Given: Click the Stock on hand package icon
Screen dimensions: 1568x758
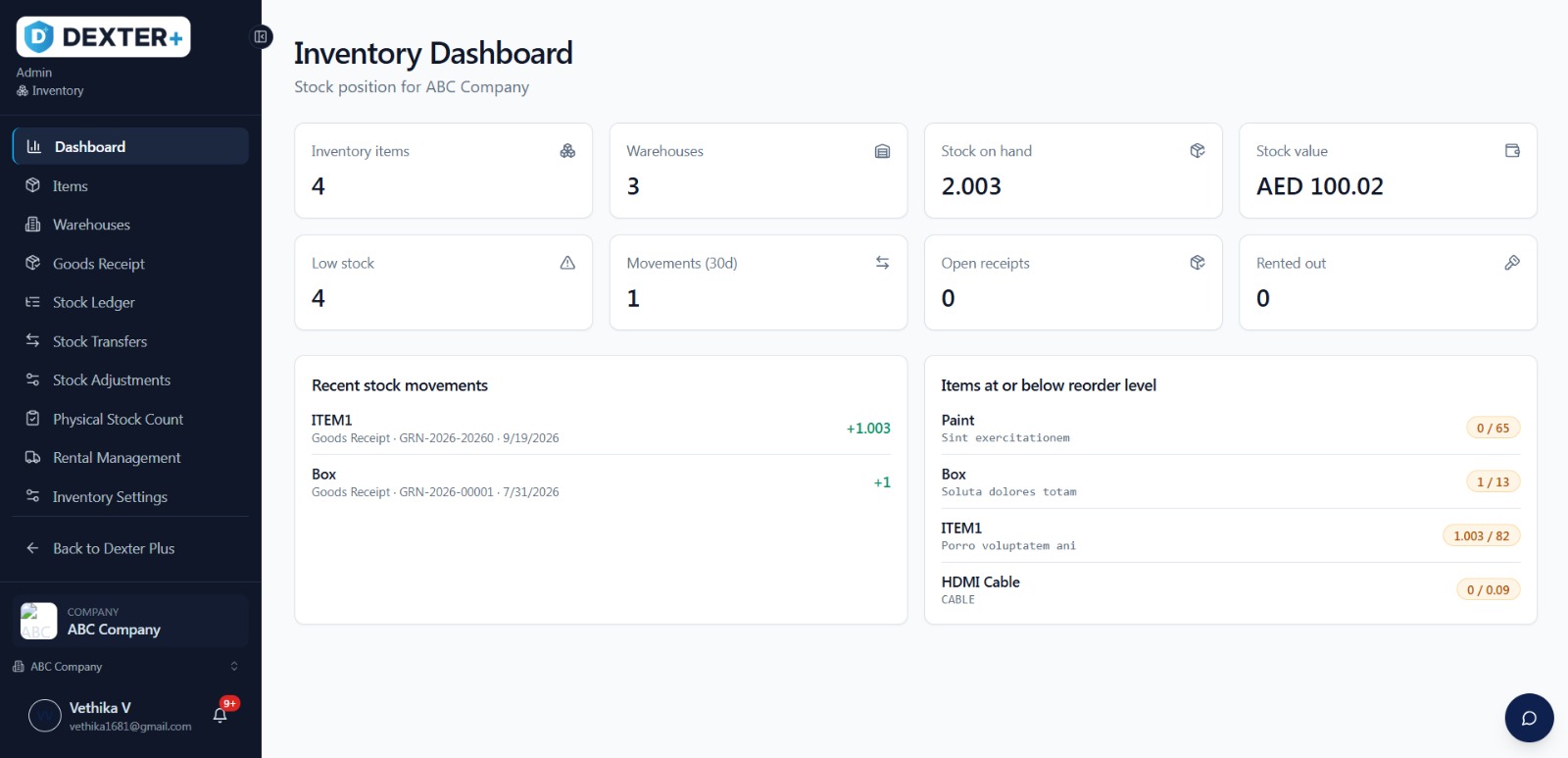Looking at the screenshot, I should (x=1198, y=151).
